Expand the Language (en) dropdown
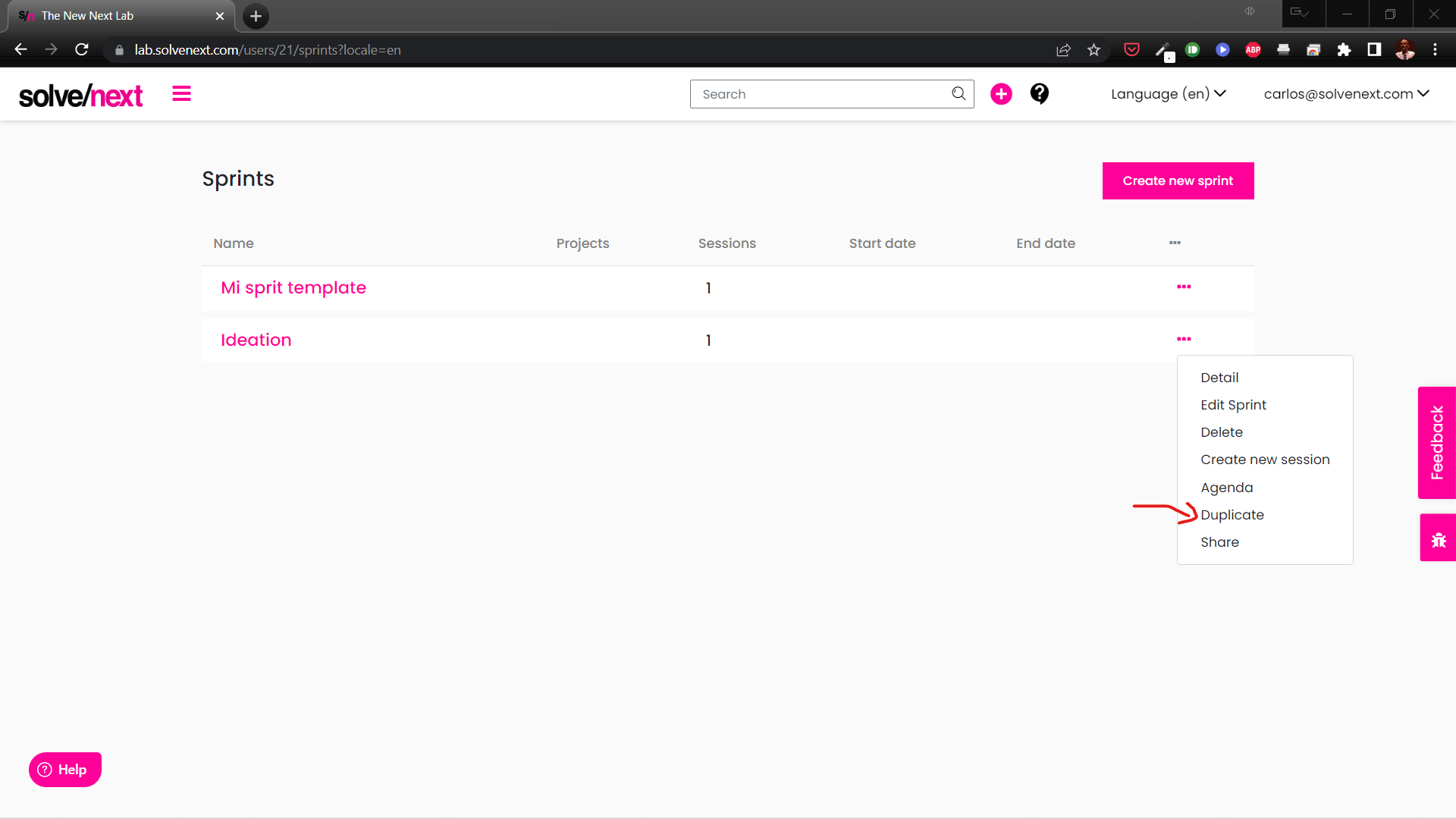This screenshot has width=1456, height=819. point(1168,94)
